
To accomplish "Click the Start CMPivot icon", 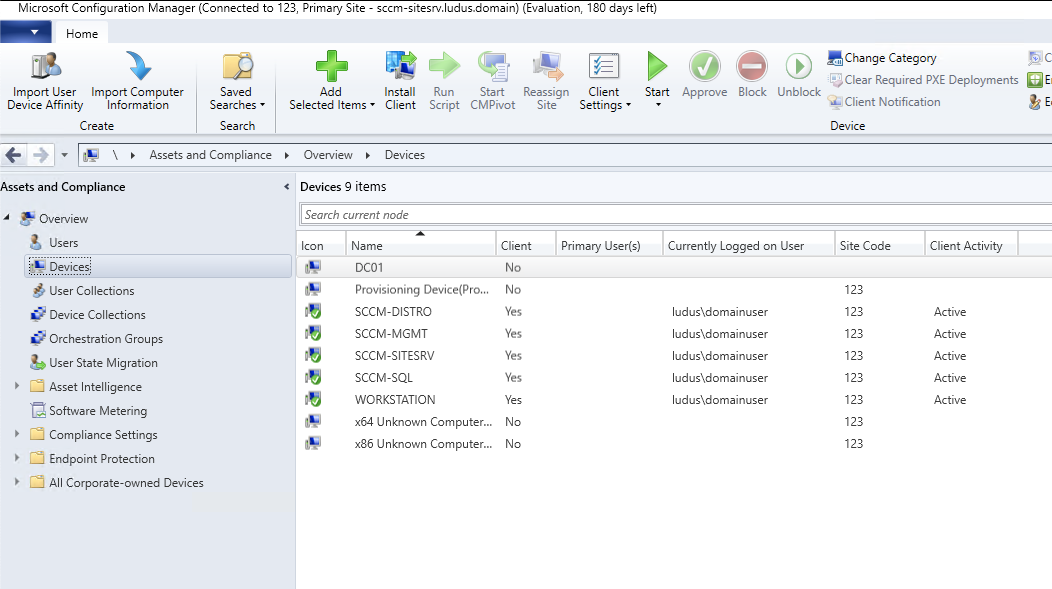I will tap(492, 67).
